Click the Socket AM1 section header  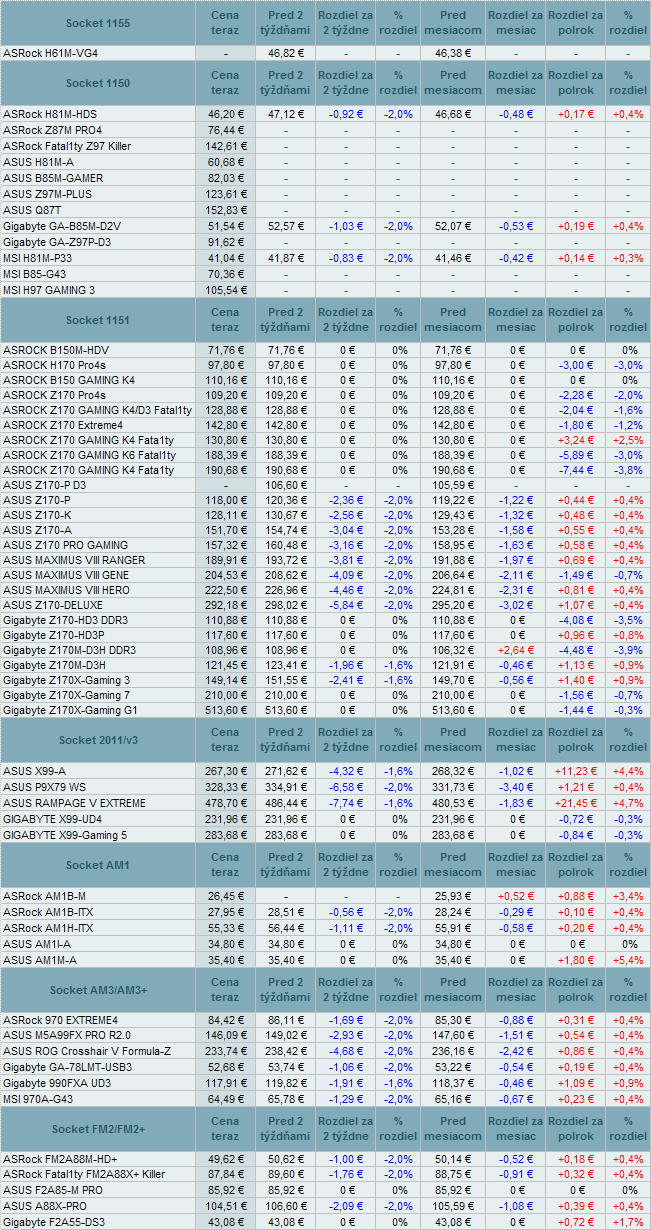point(97,865)
